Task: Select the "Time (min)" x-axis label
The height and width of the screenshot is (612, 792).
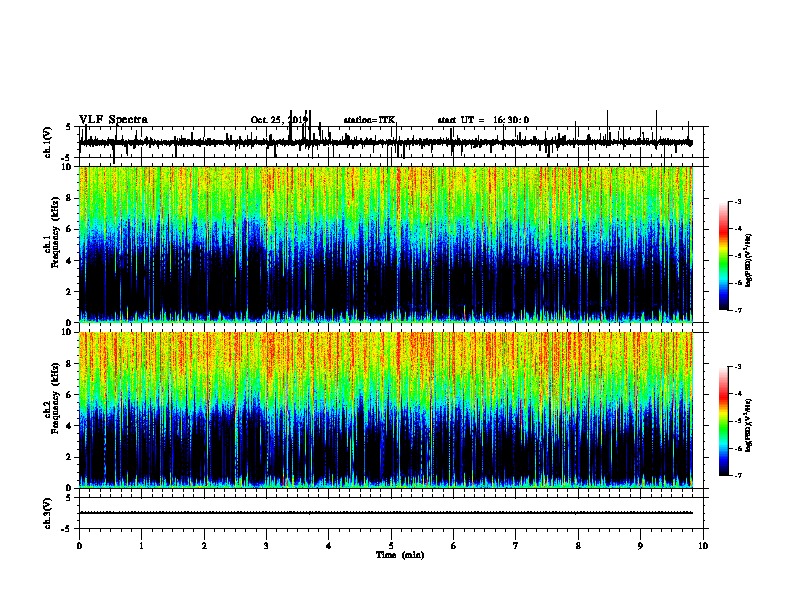Action: [x=400, y=555]
